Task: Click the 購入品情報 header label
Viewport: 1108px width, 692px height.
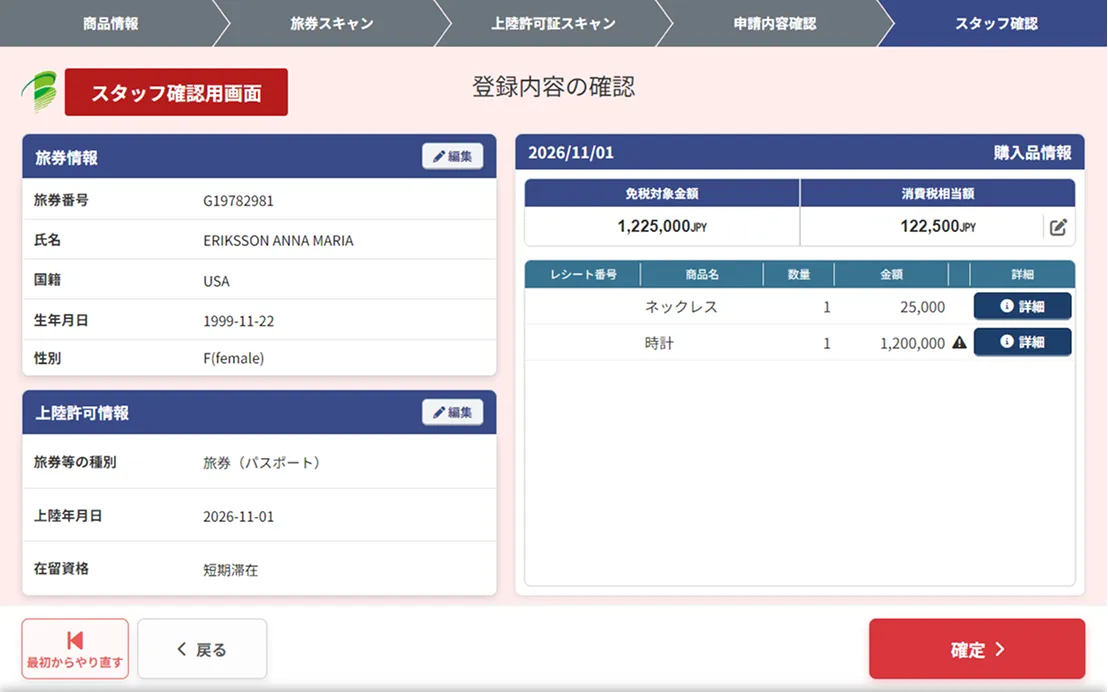Action: click(x=1032, y=153)
